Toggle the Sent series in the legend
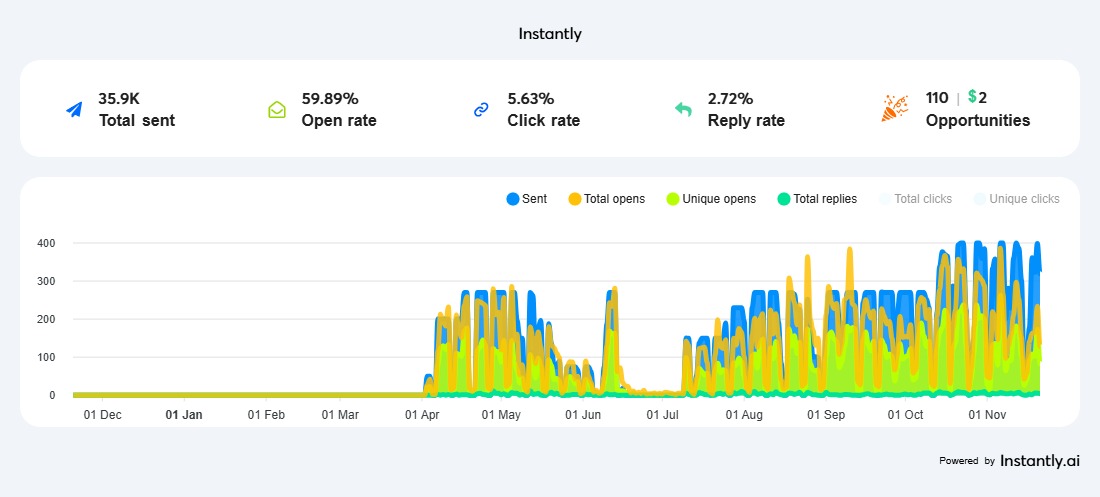Screen dimensions: 1100x497 click(x=527, y=199)
